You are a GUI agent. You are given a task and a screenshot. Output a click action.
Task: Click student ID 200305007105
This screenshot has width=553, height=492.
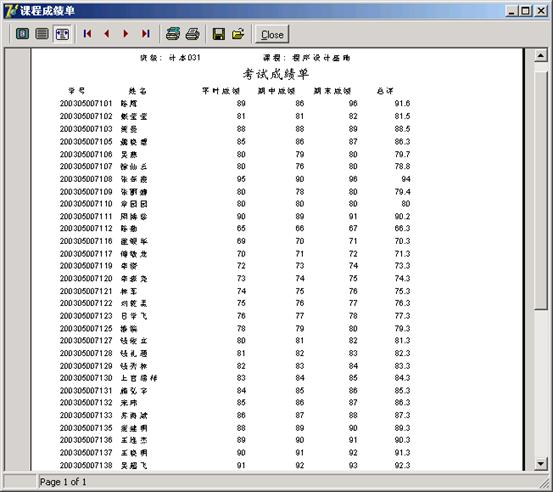(86, 141)
